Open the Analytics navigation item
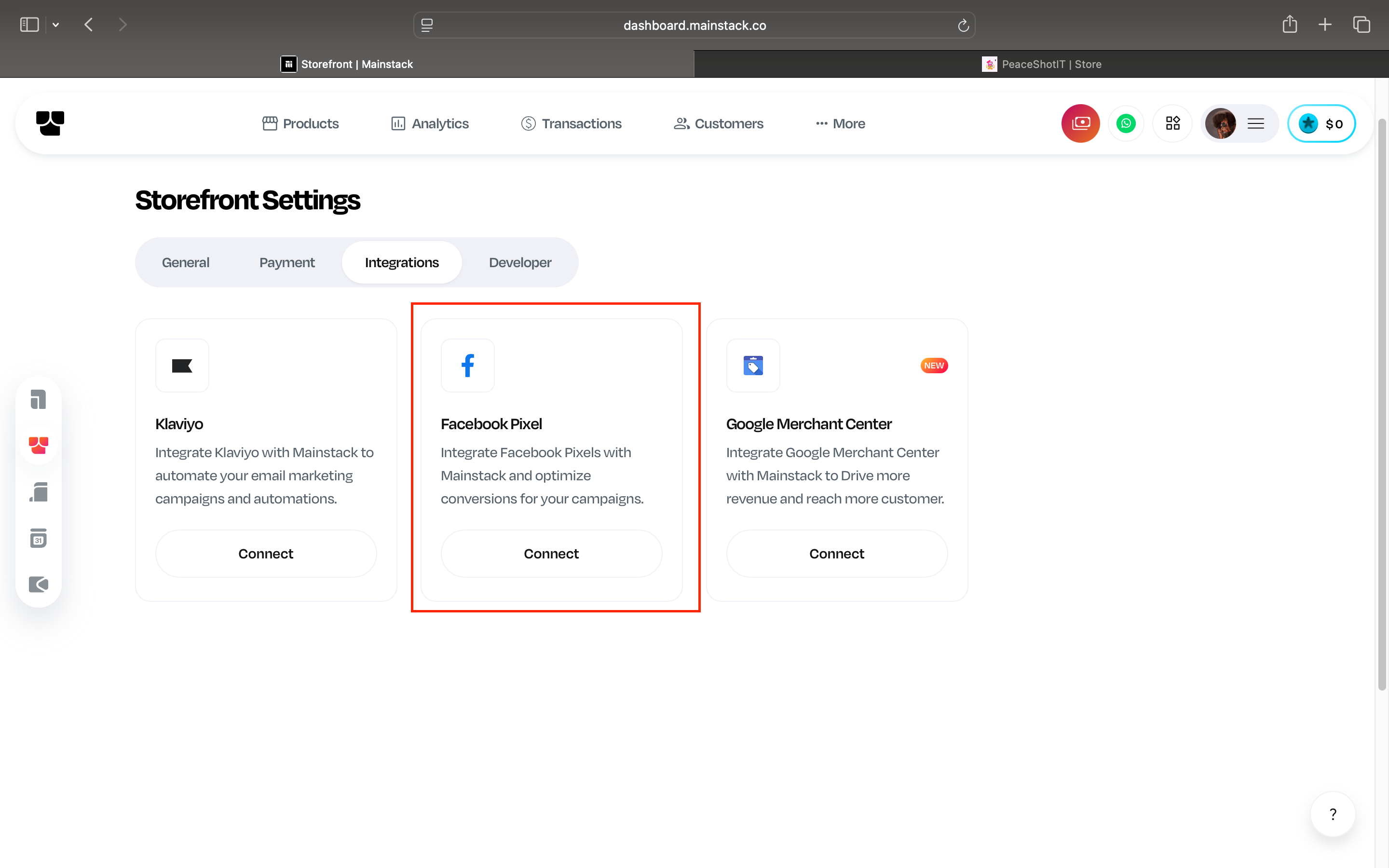This screenshot has height=868, width=1389. [430, 123]
